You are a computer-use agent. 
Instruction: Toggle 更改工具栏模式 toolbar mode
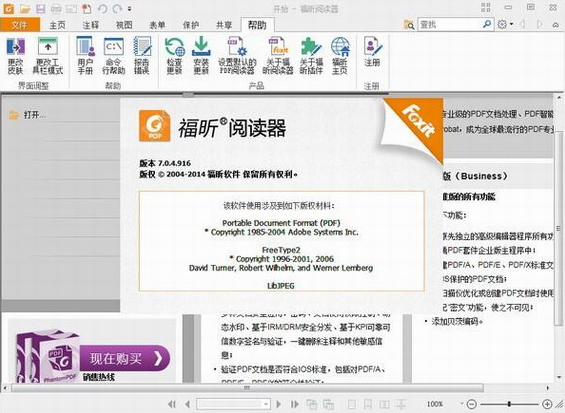[x=48, y=55]
